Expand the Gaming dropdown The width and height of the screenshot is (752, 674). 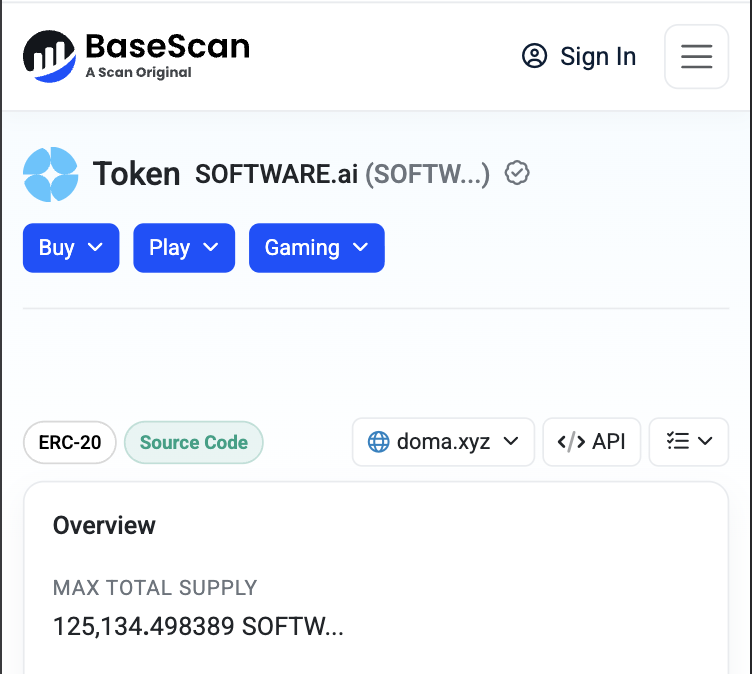pyautogui.click(x=316, y=248)
